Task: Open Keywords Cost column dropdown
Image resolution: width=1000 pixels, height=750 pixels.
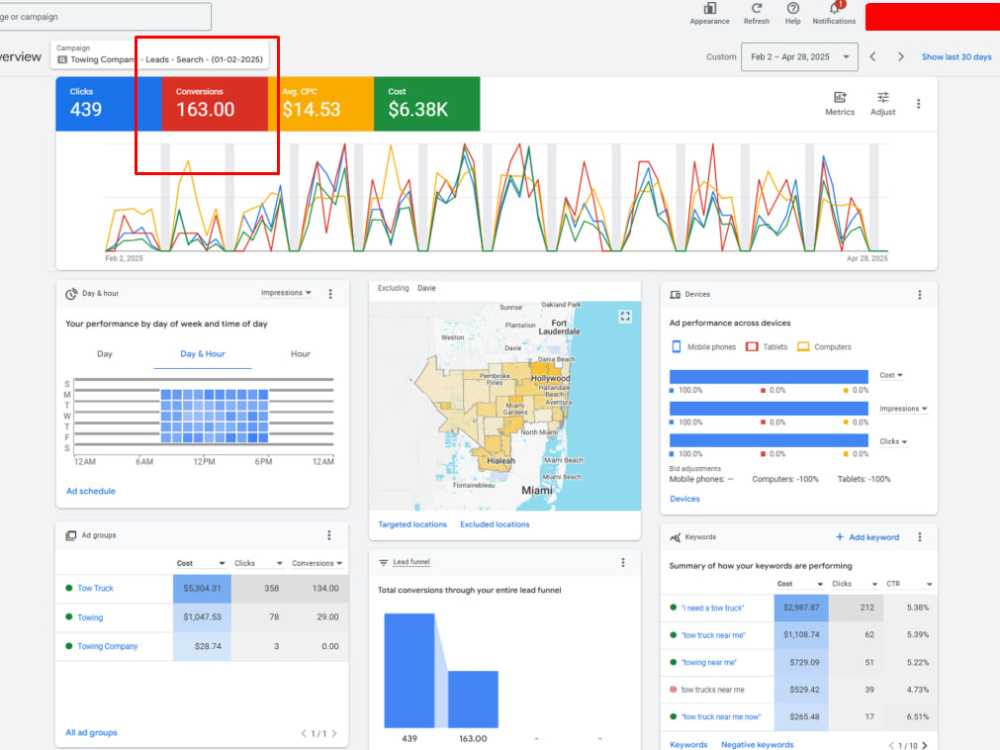Action: point(800,584)
